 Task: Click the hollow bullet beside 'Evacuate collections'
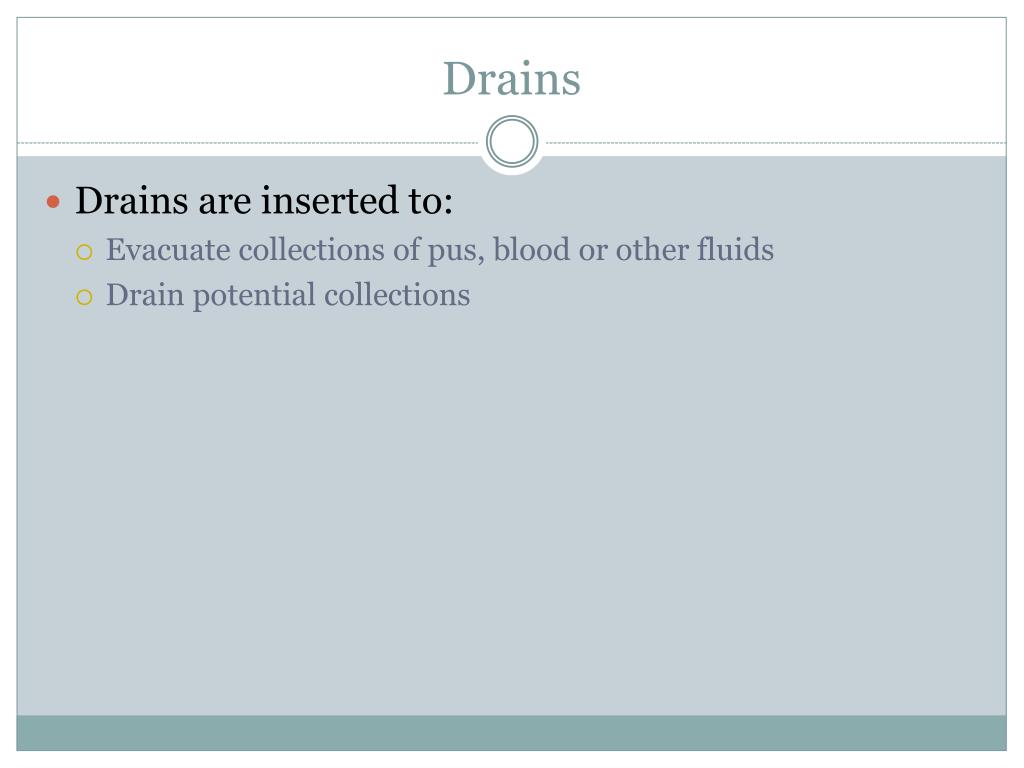pyautogui.click(x=85, y=252)
